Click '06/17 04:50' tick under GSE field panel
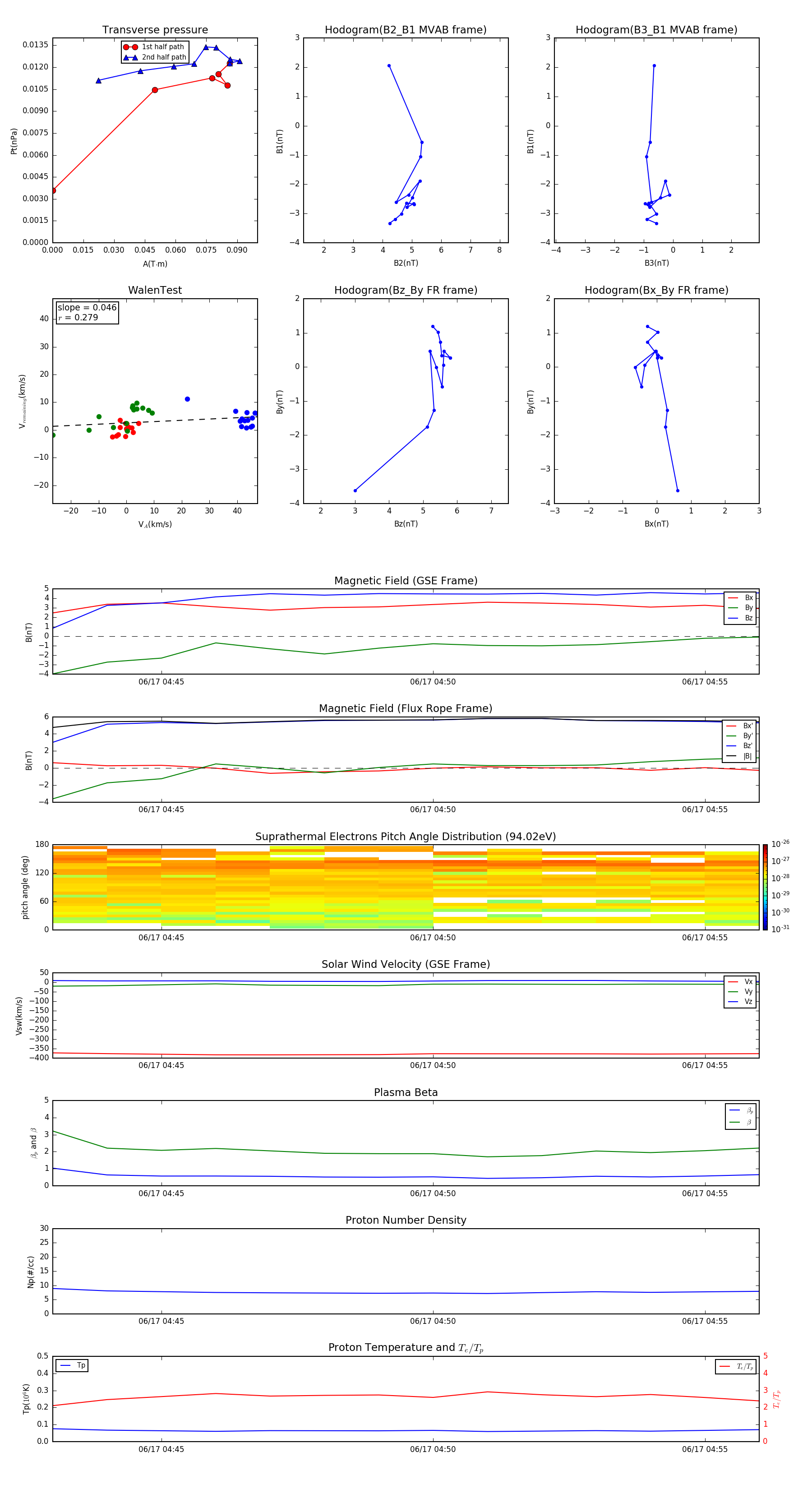The height and width of the screenshot is (1489, 812). [x=433, y=681]
